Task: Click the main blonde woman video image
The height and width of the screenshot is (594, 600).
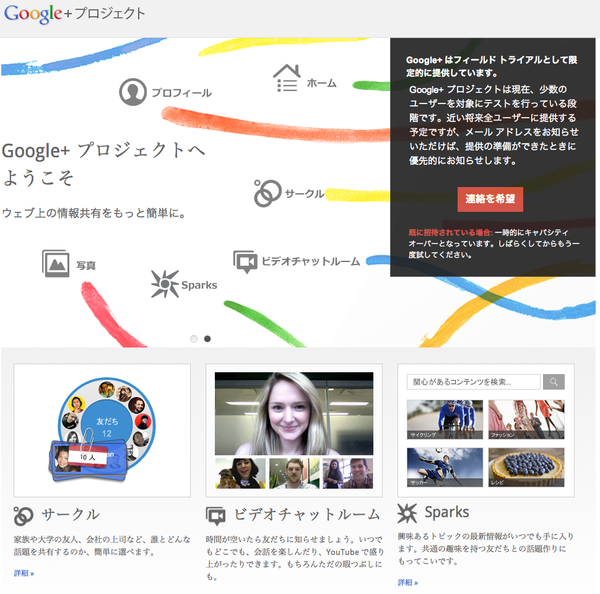Action: point(294,413)
